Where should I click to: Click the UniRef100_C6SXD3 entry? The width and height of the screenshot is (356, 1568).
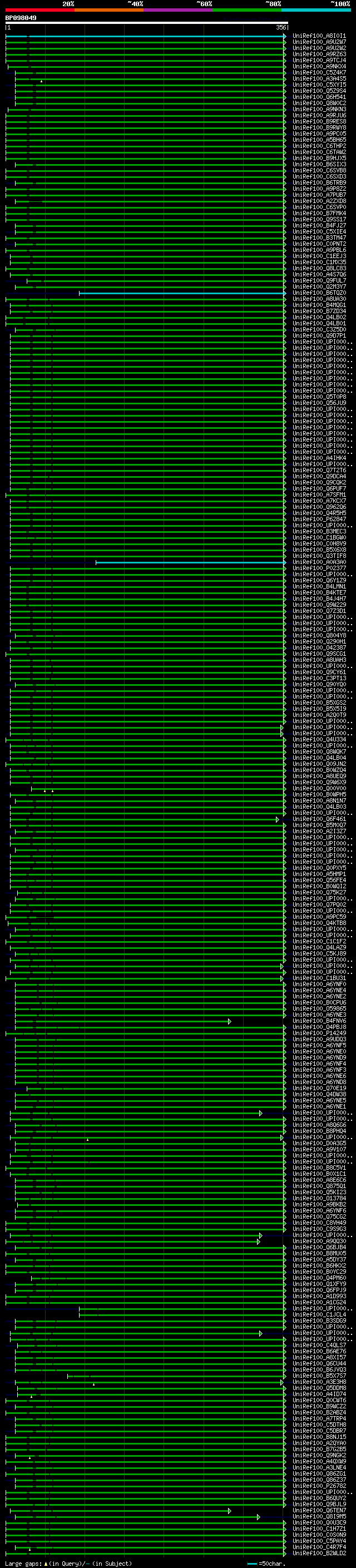coord(319,176)
